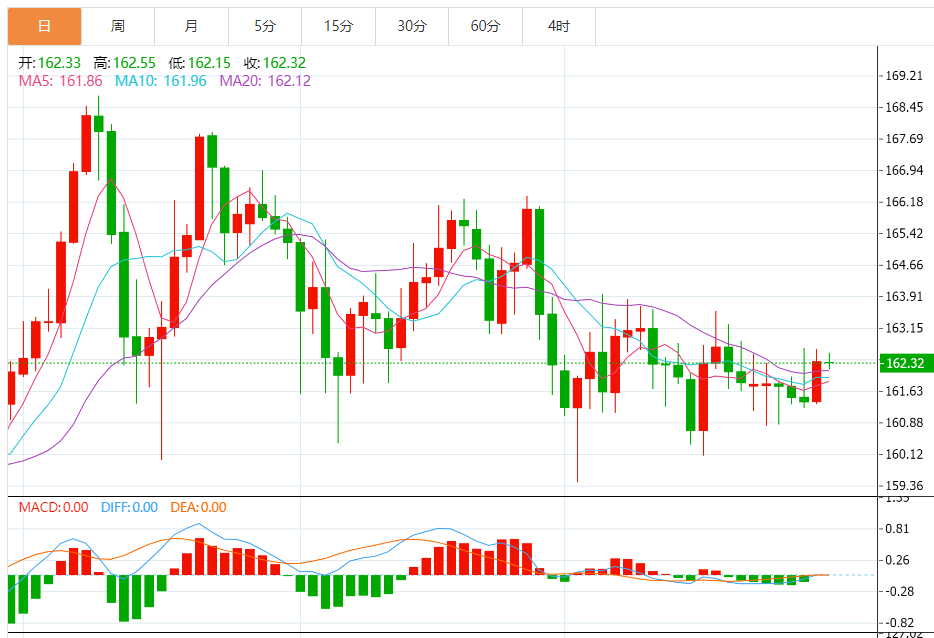Click the DIFF:0.00 indicator label
This screenshot has height=638, width=934.
click(x=129, y=508)
